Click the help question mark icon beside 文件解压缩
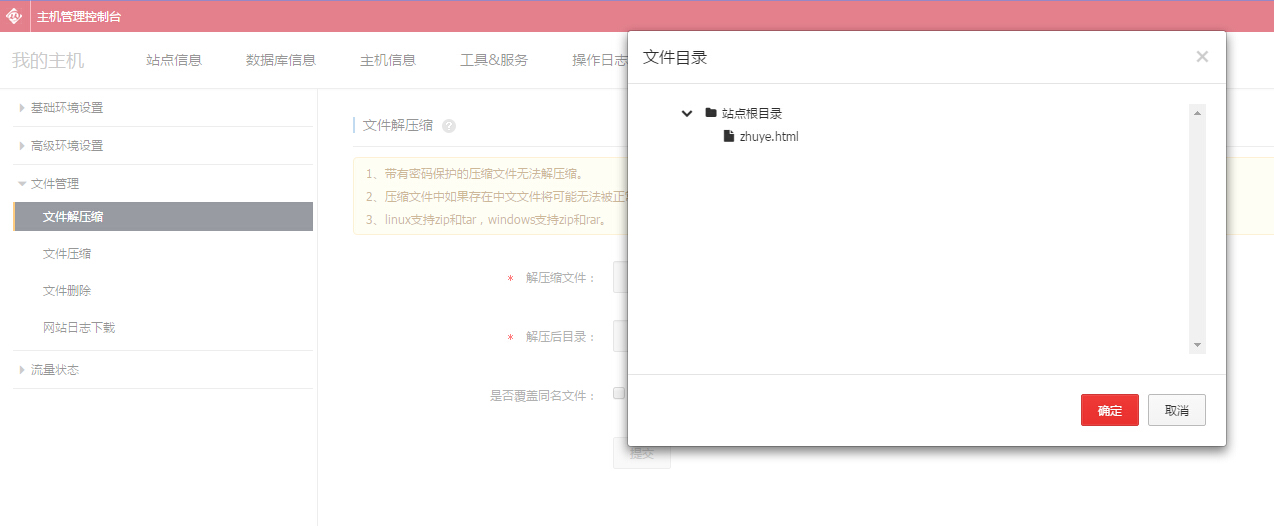The image size is (1274, 526). (x=449, y=126)
